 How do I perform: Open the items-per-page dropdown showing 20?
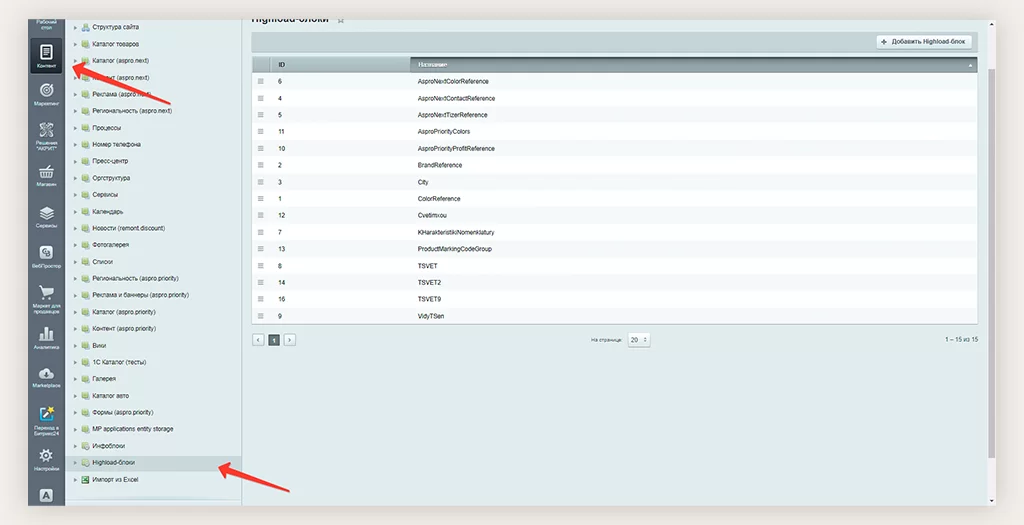coord(639,340)
